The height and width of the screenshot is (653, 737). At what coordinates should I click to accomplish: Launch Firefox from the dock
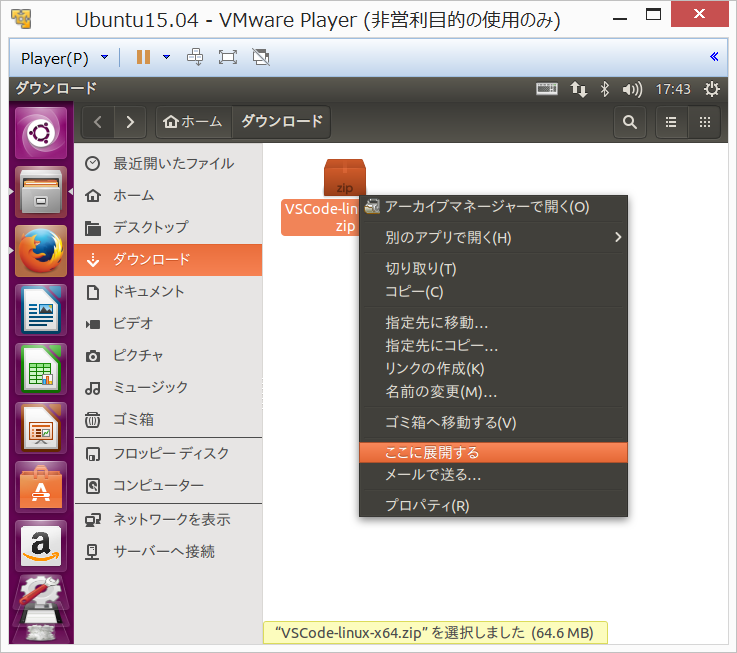[41, 251]
